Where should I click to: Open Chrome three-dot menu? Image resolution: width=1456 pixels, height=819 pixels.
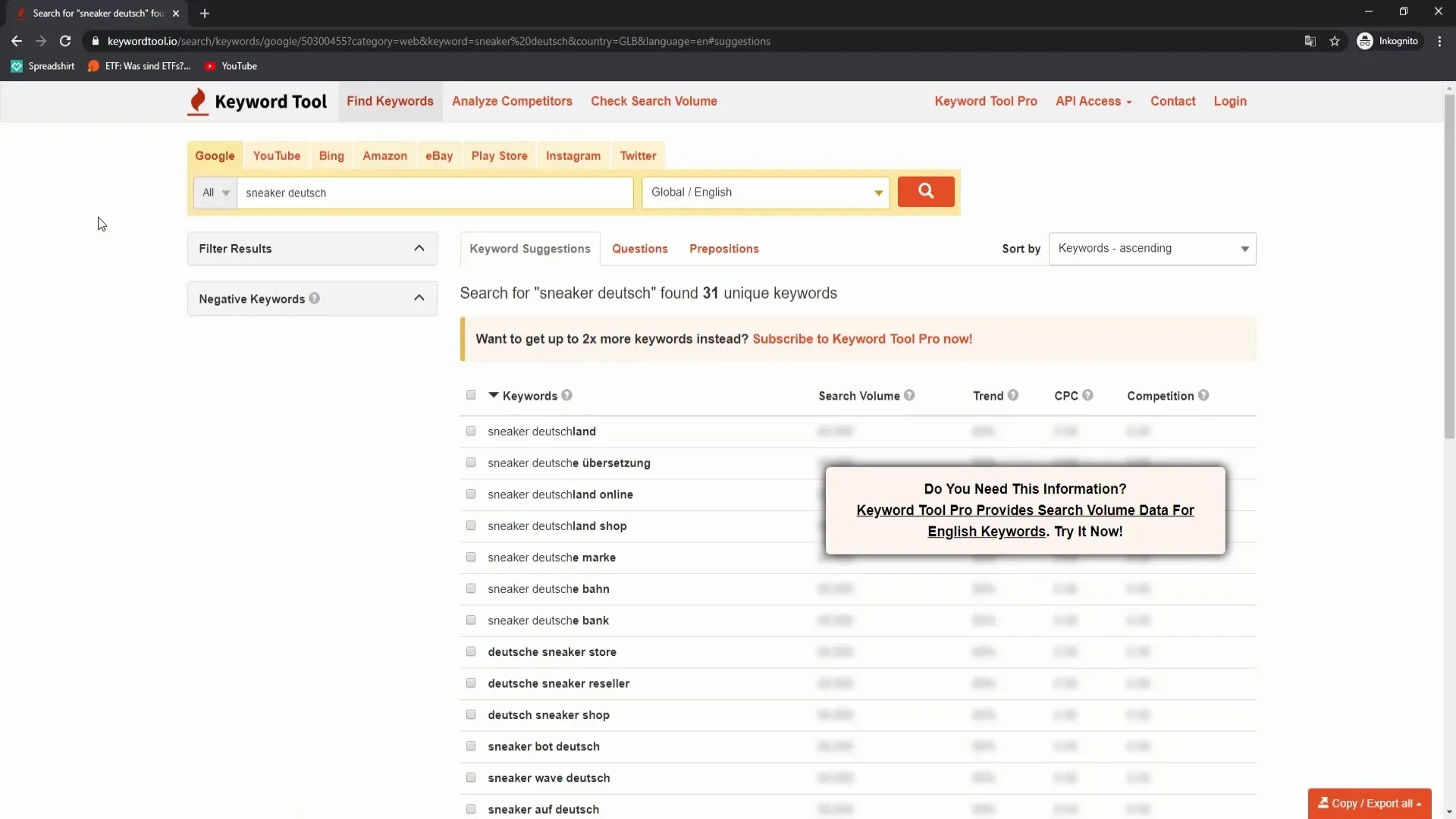[1439, 41]
